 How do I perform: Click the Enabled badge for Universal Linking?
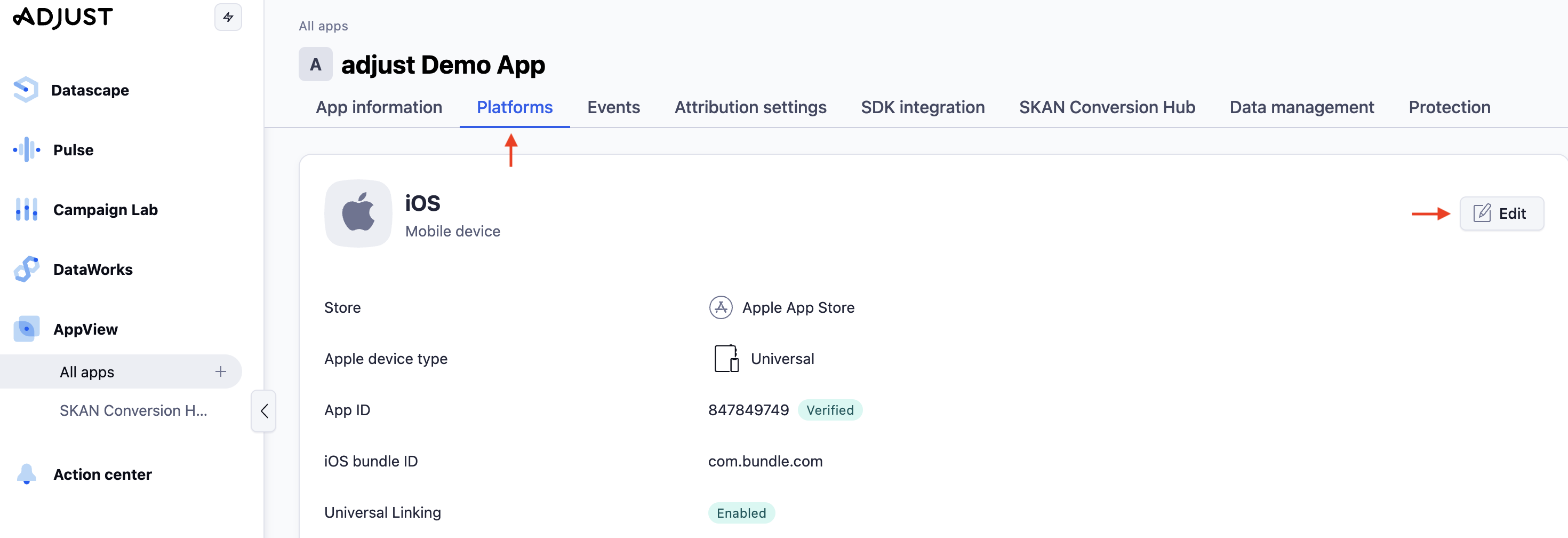[x=741, y=513]
